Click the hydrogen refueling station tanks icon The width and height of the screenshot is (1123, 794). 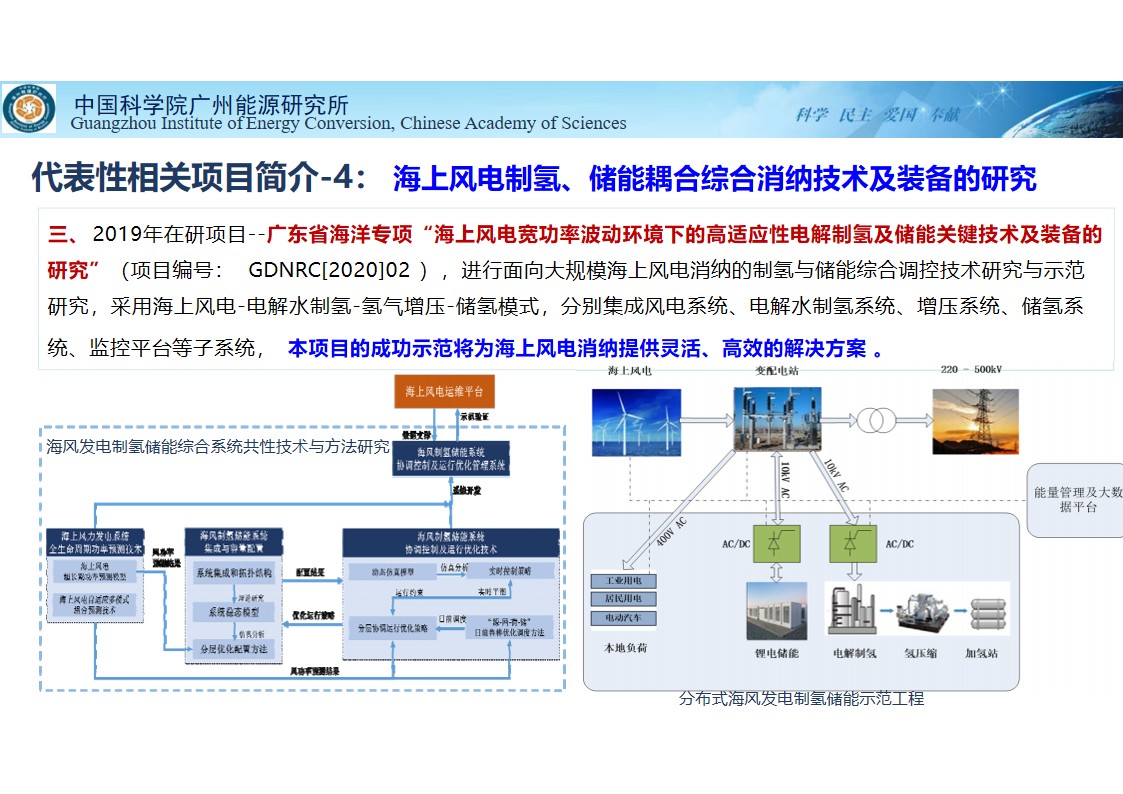985,611
